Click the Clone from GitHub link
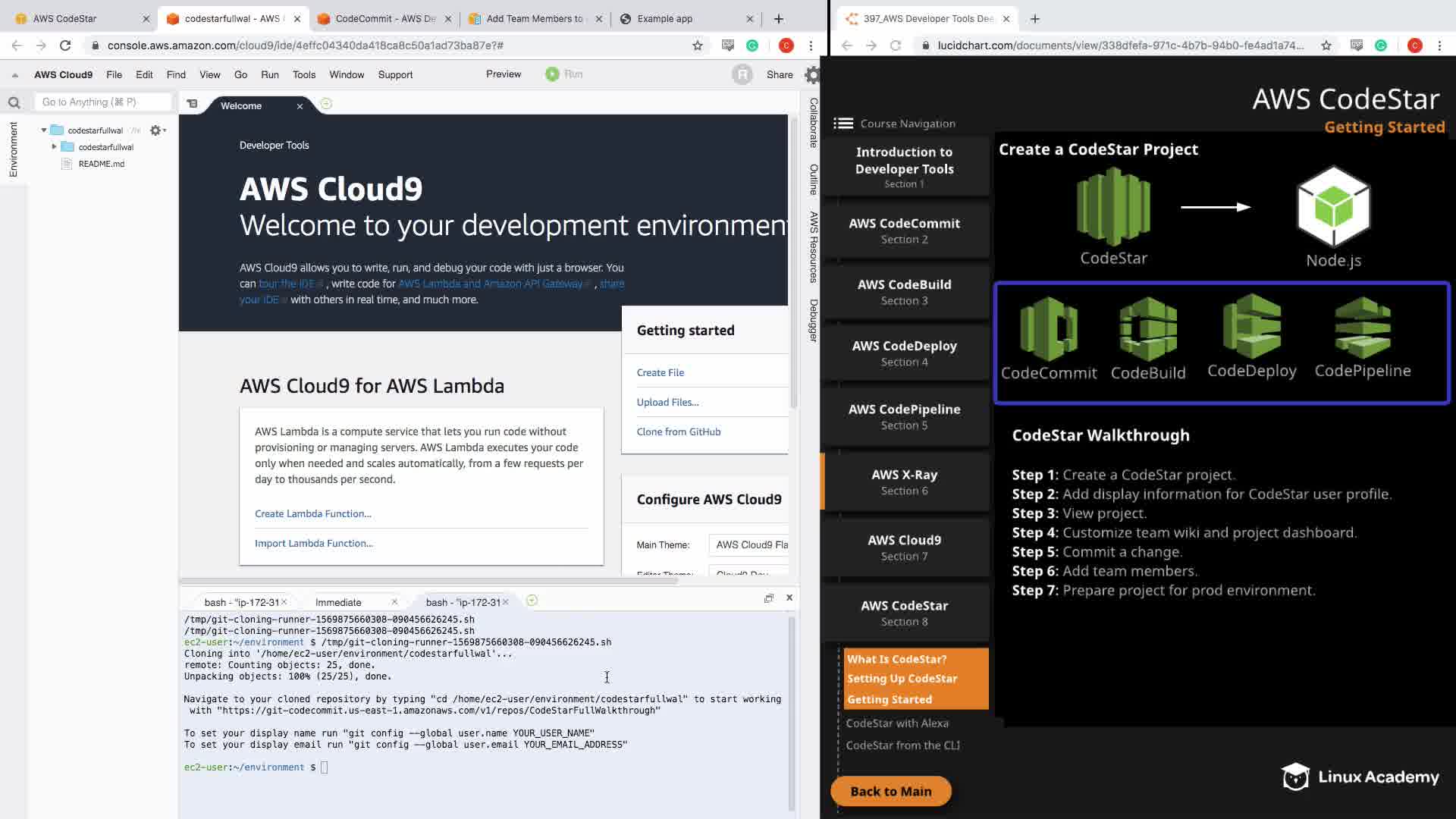 click(x=678, y=431)
